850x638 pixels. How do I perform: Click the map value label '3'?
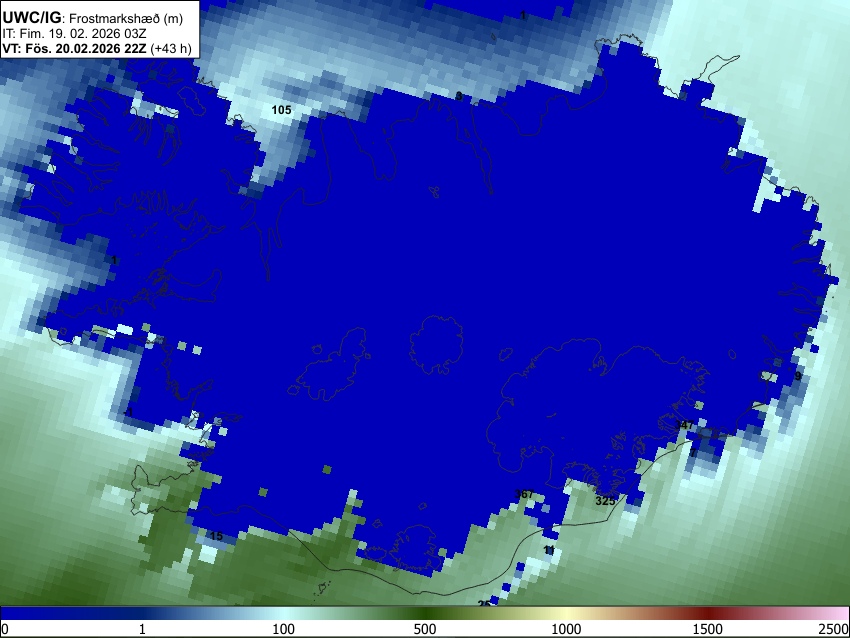[459, 96]
